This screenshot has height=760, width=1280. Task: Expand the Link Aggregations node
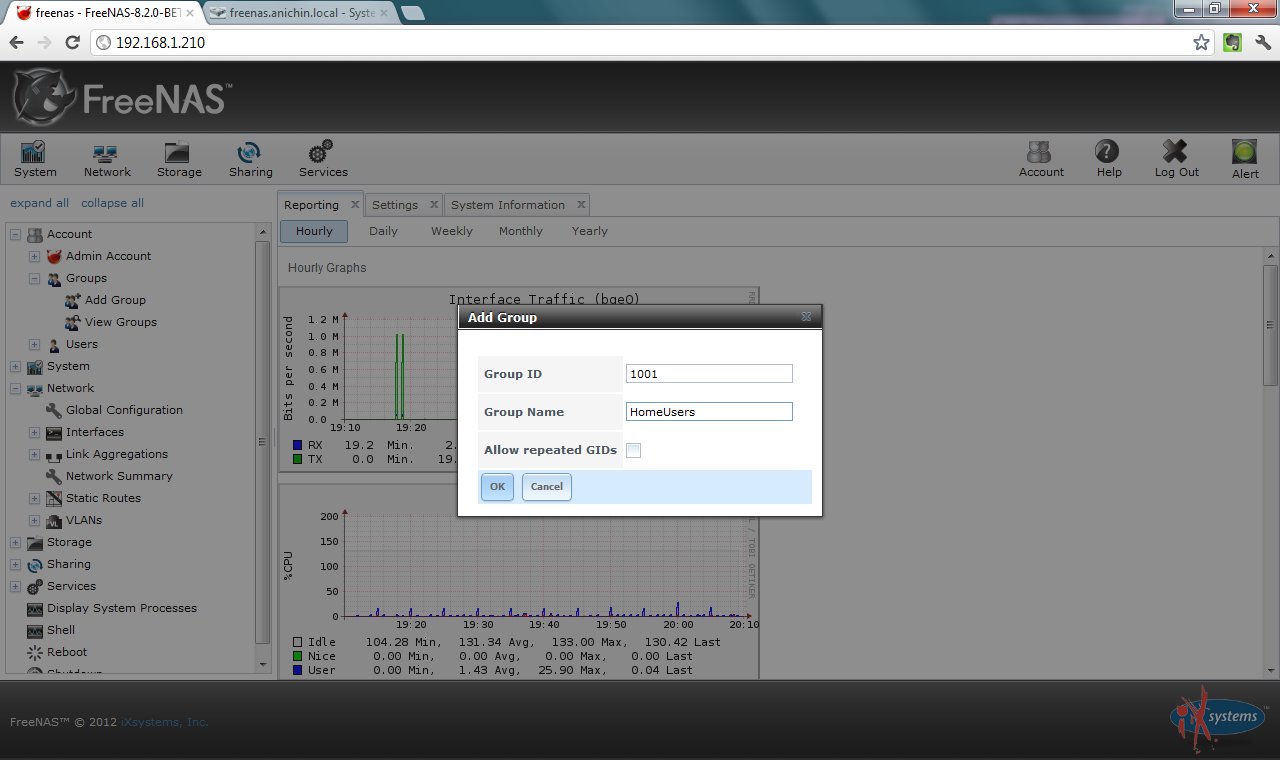point(34,454)
